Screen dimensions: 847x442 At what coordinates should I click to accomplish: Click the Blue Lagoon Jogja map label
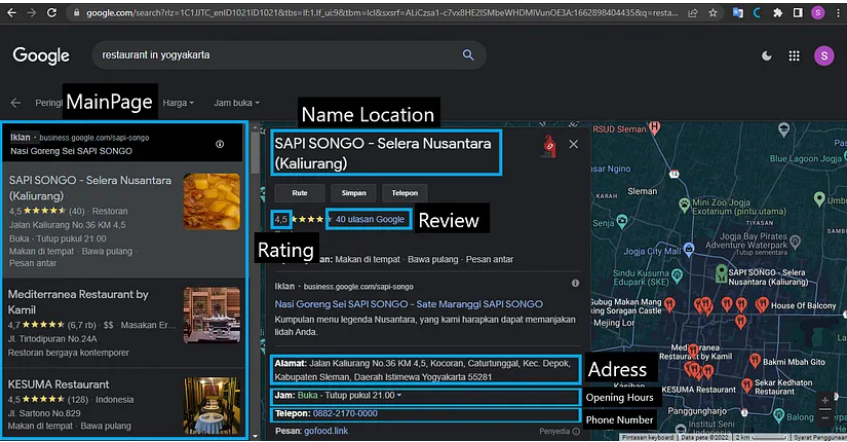pos(805,158)
